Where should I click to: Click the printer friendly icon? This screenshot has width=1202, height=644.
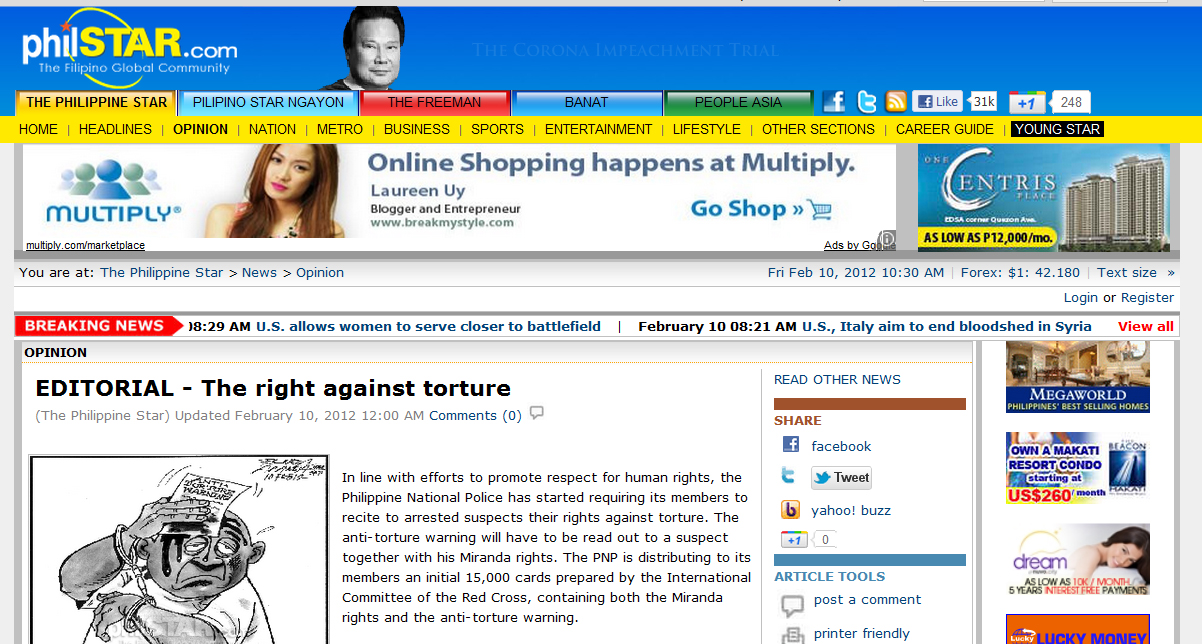(x=792, y=634)
